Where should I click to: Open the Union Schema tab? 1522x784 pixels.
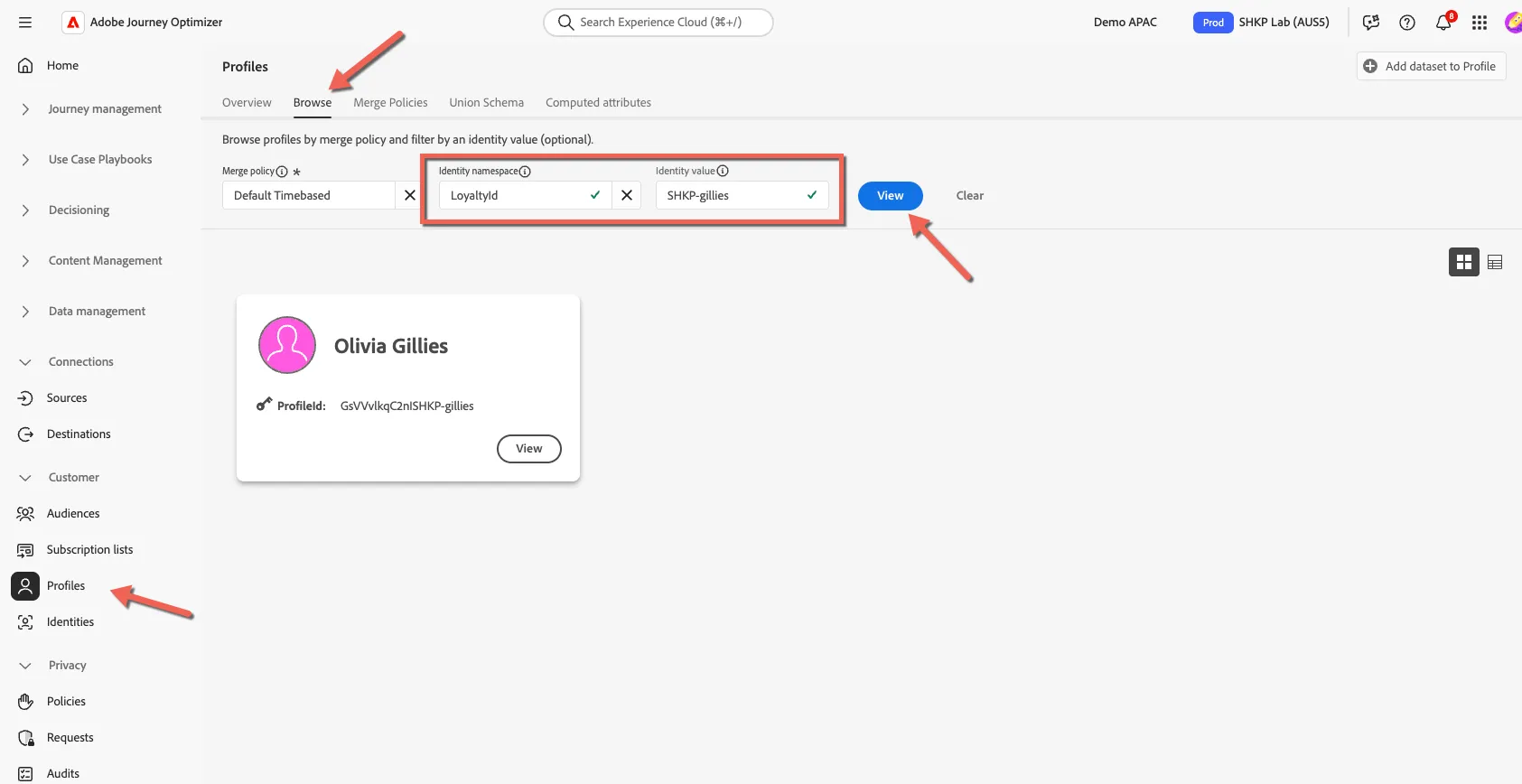click(487, 103)
